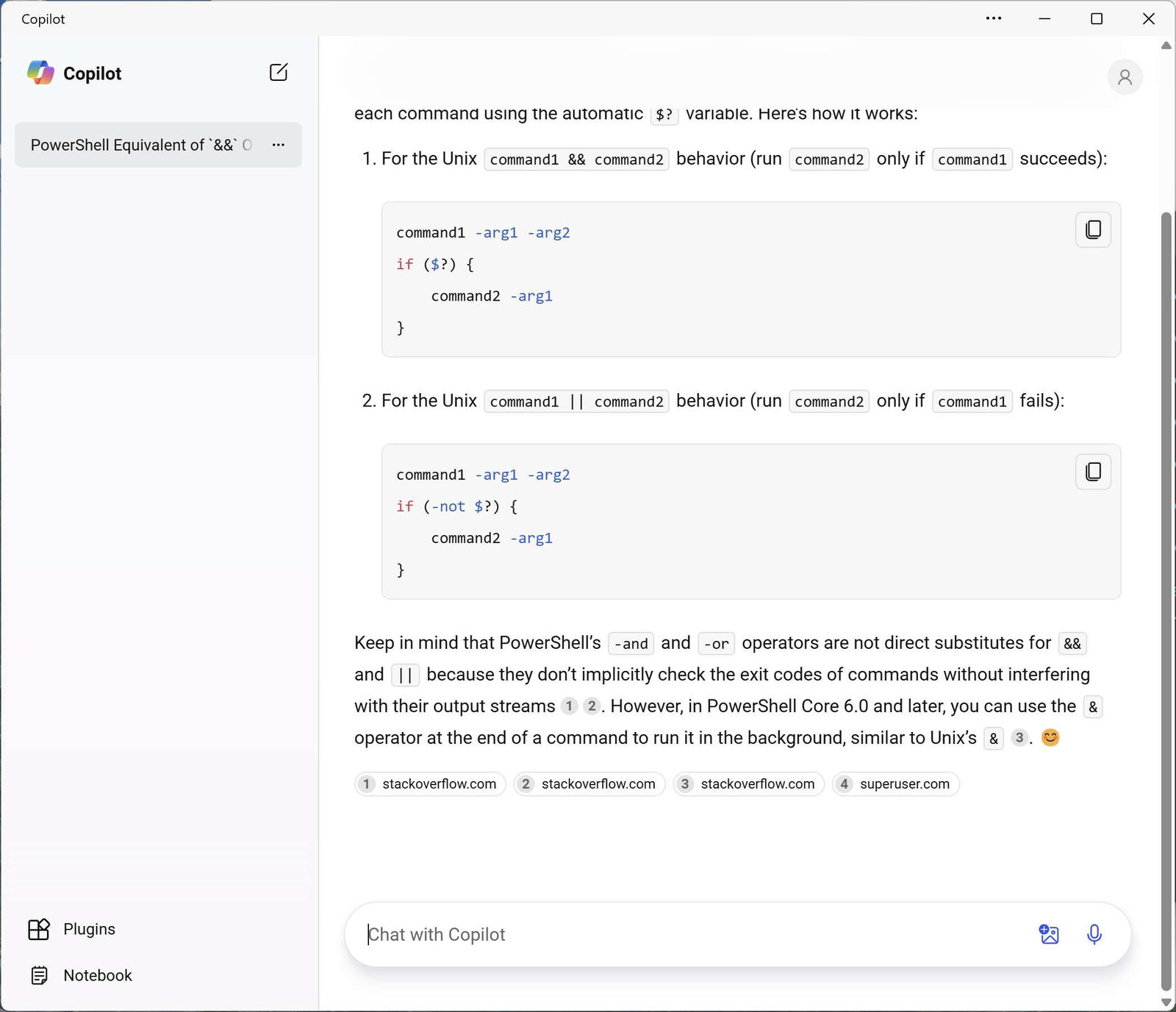Click the Chat with Copilot input field

[x=691, y=934]
